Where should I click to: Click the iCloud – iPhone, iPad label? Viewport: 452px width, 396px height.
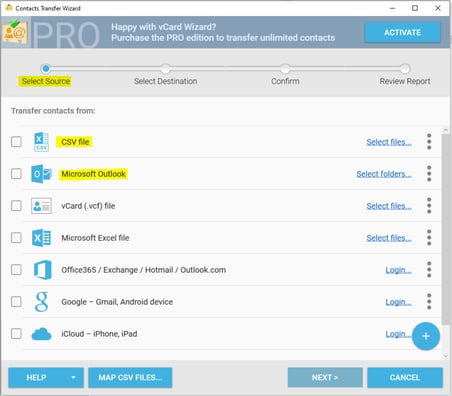(99, 334)
